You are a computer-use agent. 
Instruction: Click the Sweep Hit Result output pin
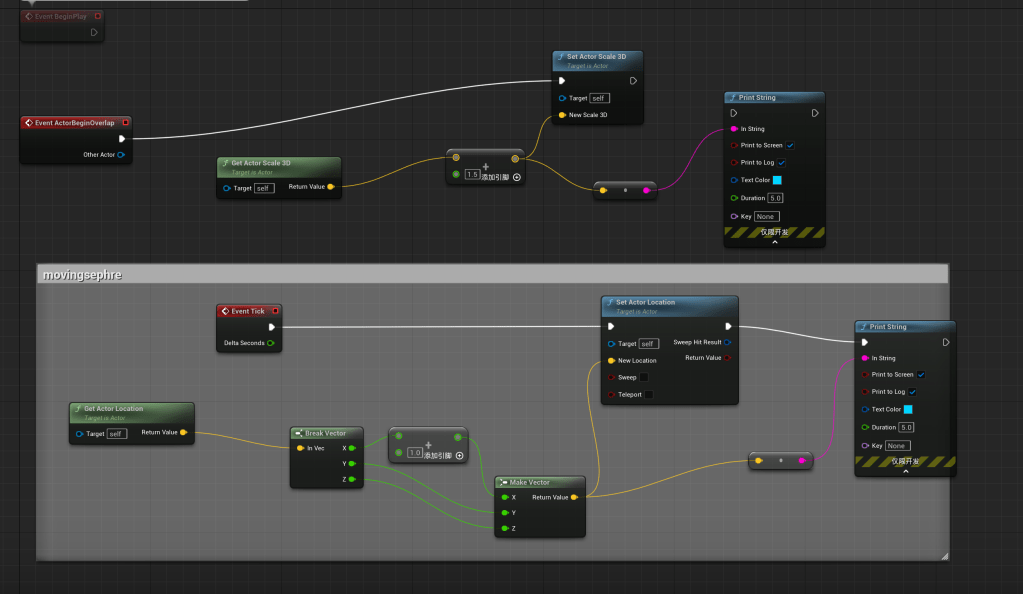[727, 343]
